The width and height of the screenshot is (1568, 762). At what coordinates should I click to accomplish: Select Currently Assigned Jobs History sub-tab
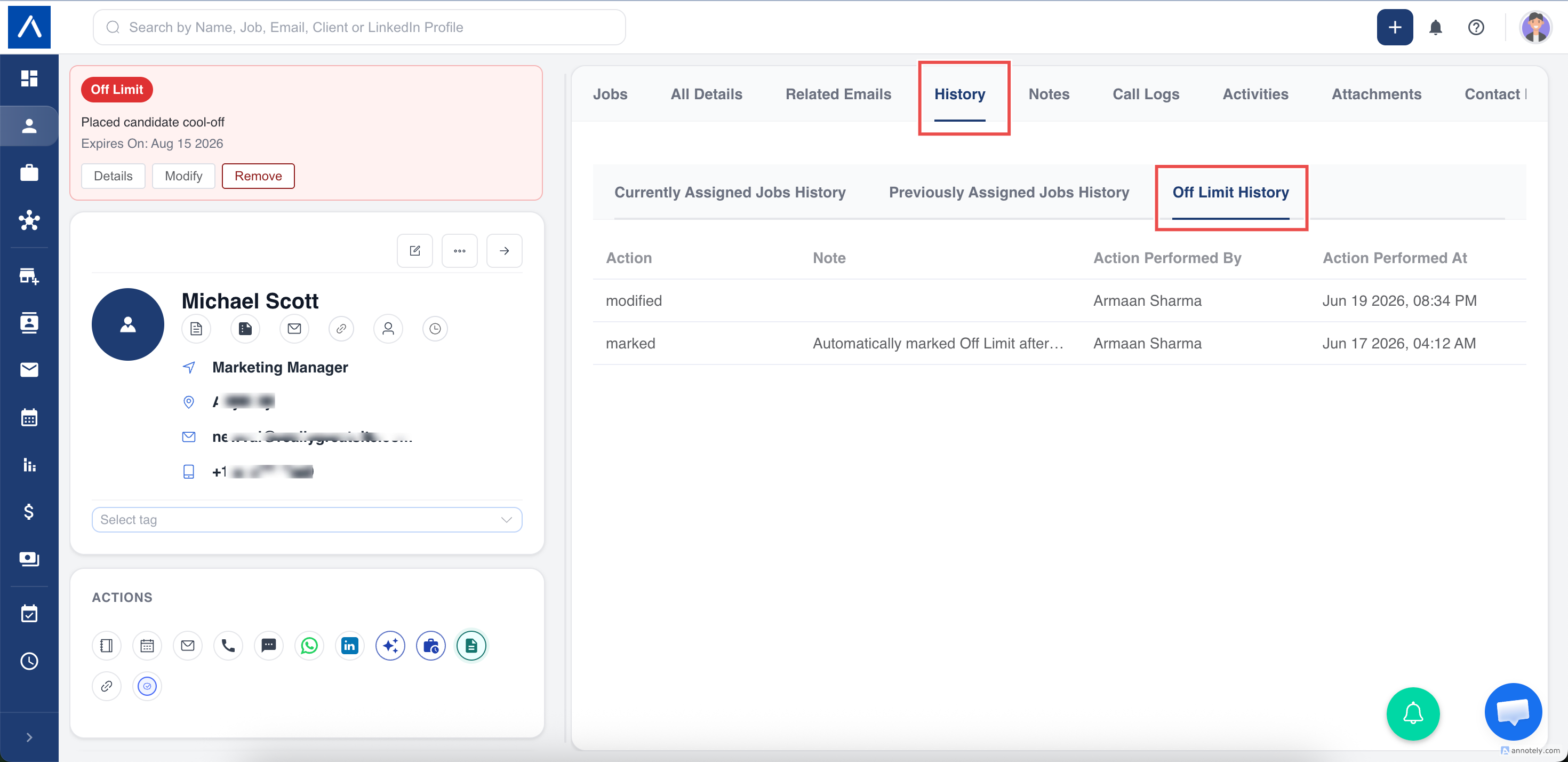(730, 193)
